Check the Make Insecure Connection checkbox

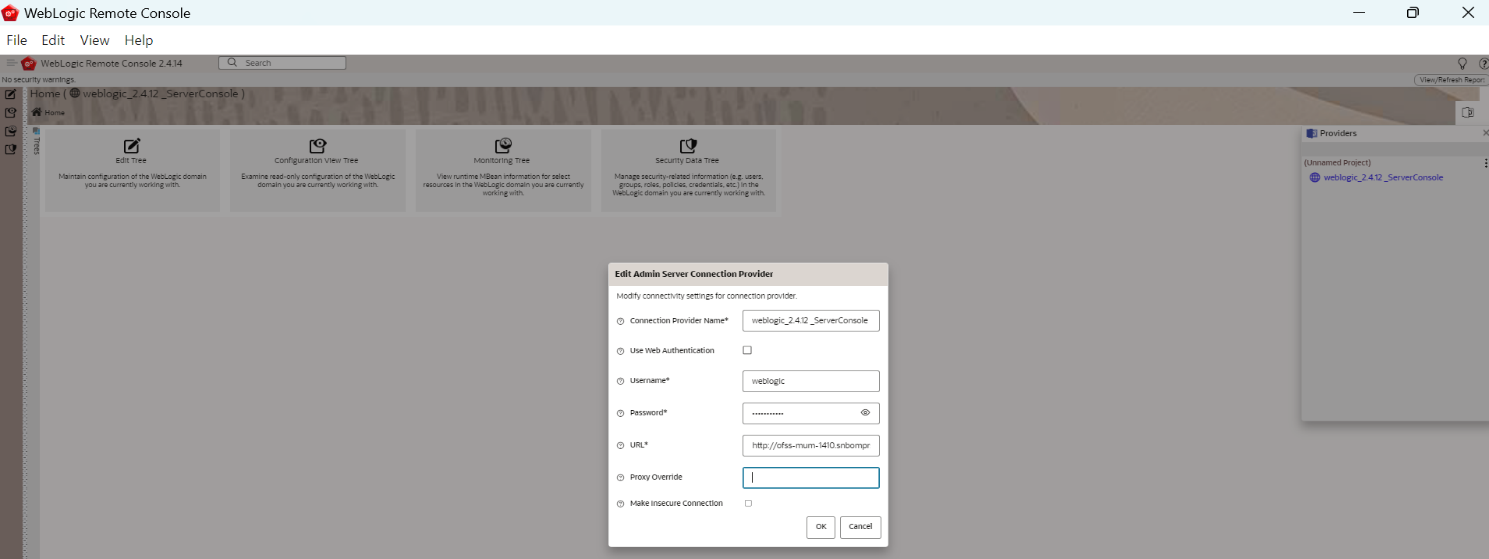(748, 503)
